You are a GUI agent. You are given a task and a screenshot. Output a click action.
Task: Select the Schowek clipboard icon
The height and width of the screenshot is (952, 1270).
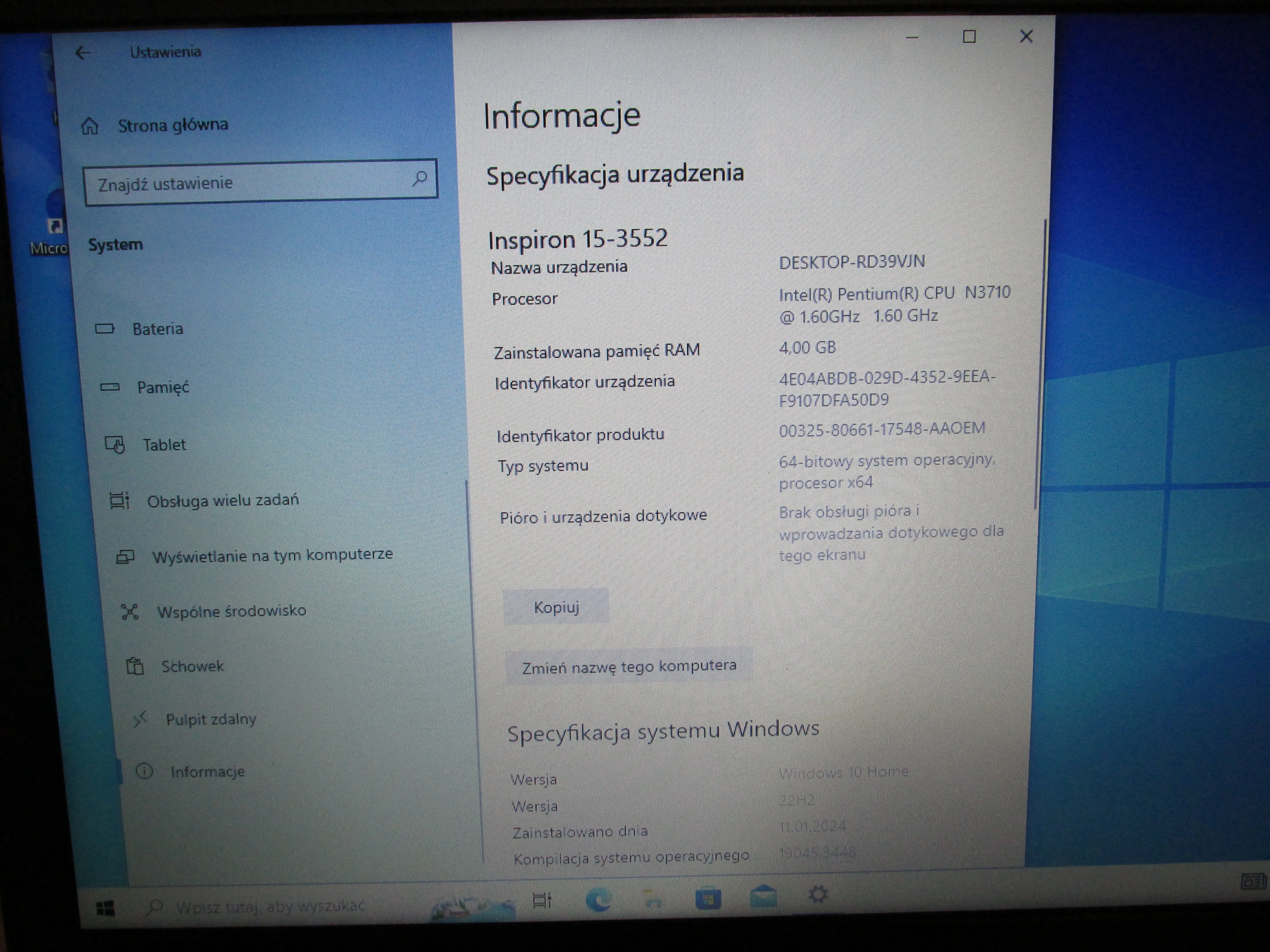click(x=135, y=666)
